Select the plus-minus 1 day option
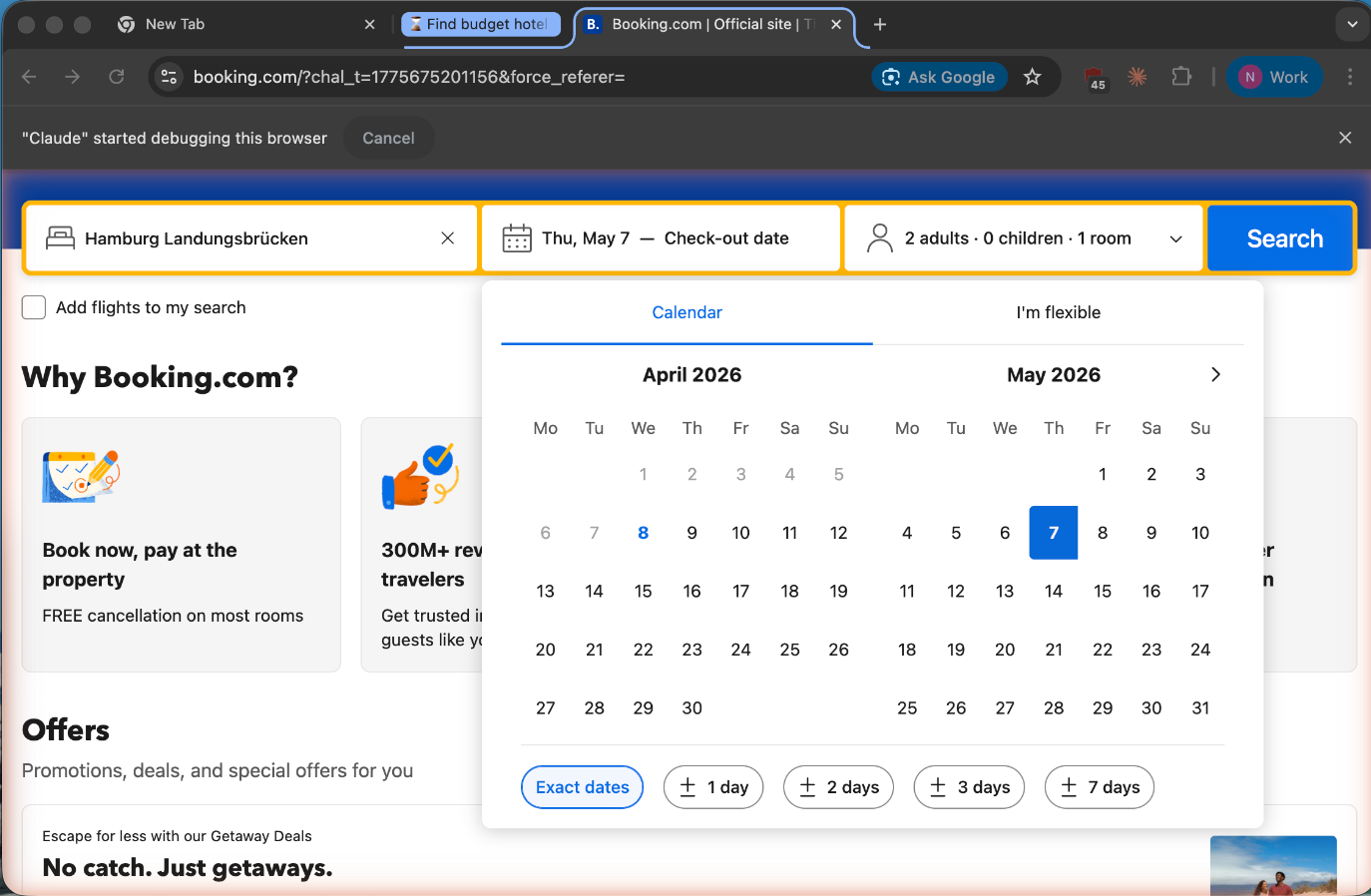The height and width of the screenshot is (896, 1371). tap(713, 787)
